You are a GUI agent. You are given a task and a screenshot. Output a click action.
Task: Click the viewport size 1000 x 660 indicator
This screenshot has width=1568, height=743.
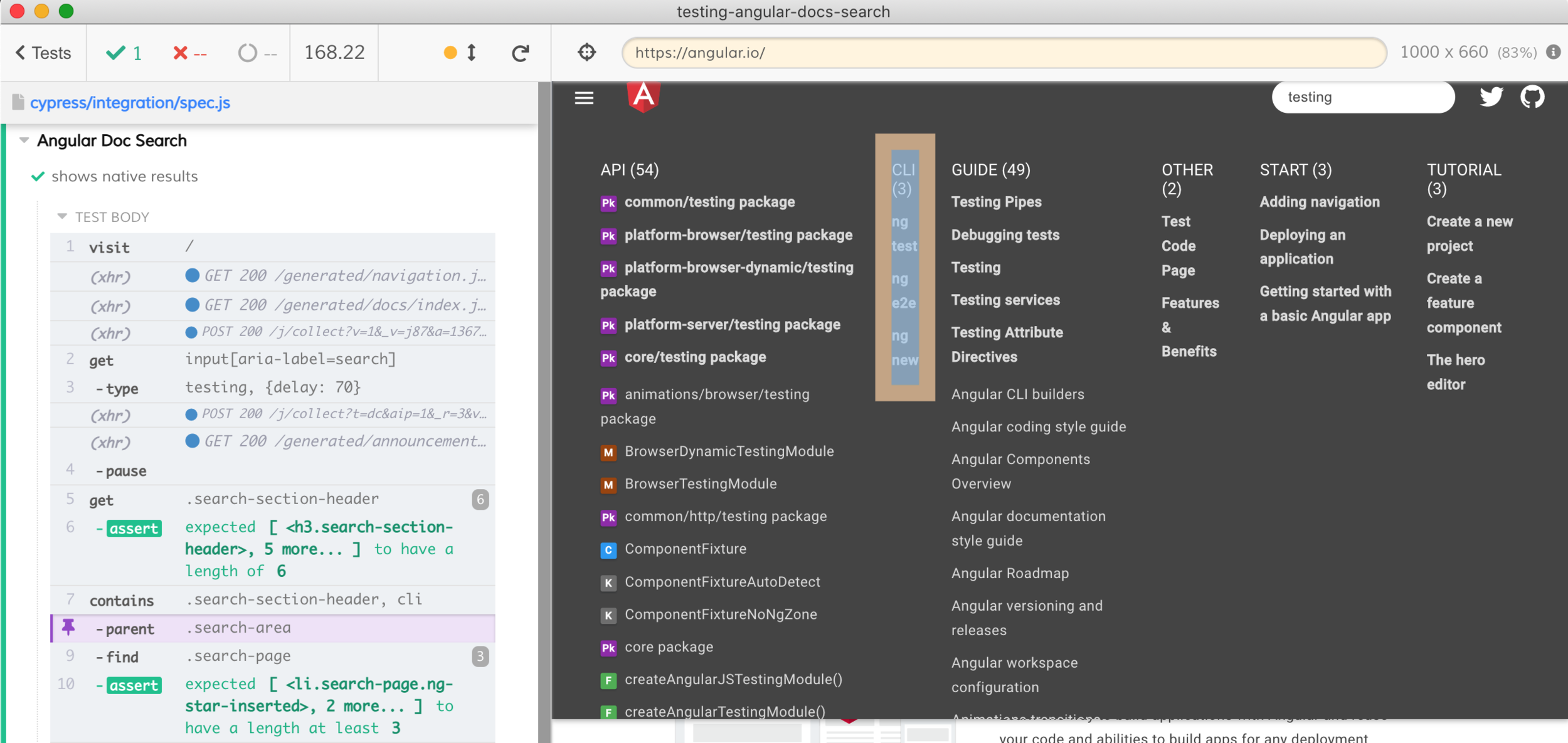click(1444, 52)
